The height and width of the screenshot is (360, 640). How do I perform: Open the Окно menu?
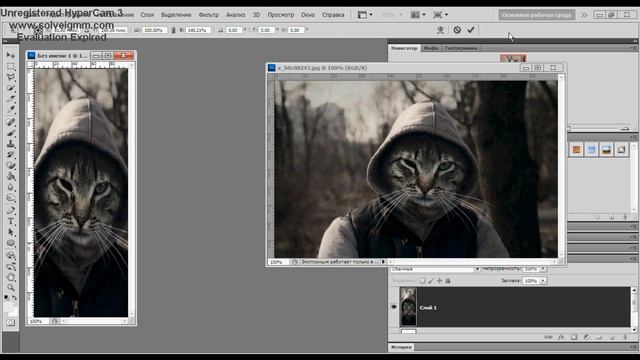click(308, 15)
